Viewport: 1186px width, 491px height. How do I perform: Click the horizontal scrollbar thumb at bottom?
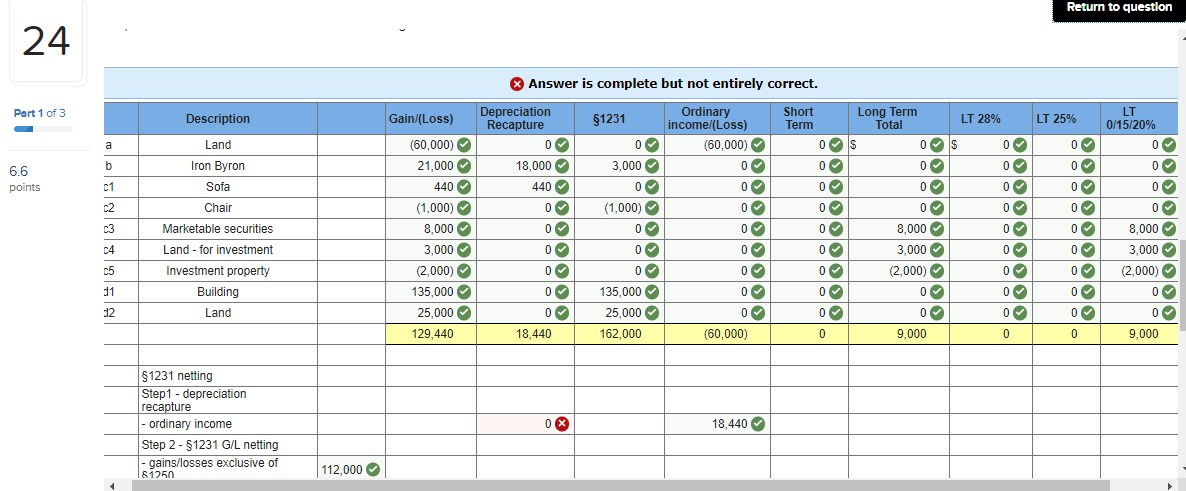620,485
